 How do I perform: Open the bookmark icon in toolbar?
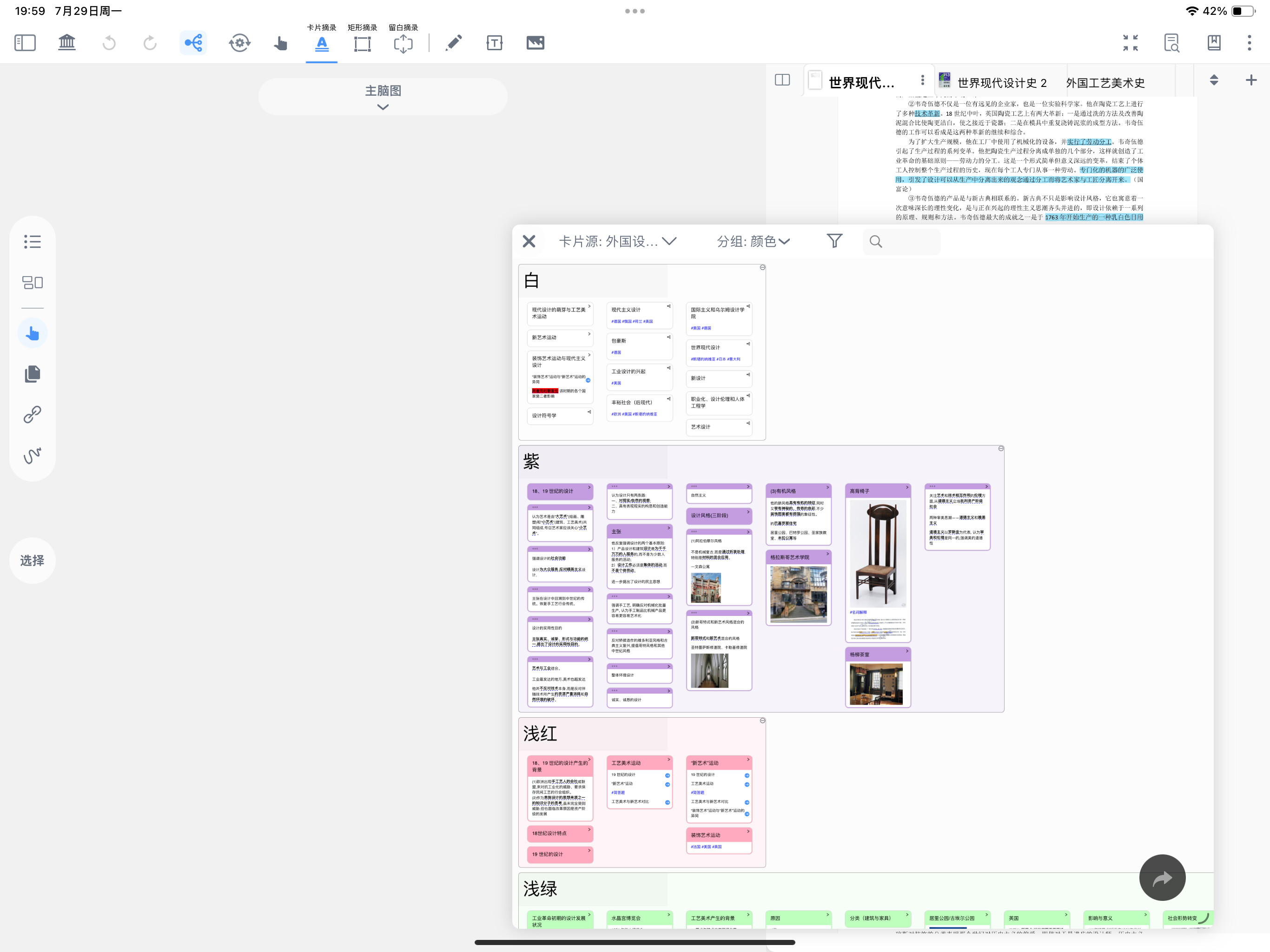coord(1214,43)
